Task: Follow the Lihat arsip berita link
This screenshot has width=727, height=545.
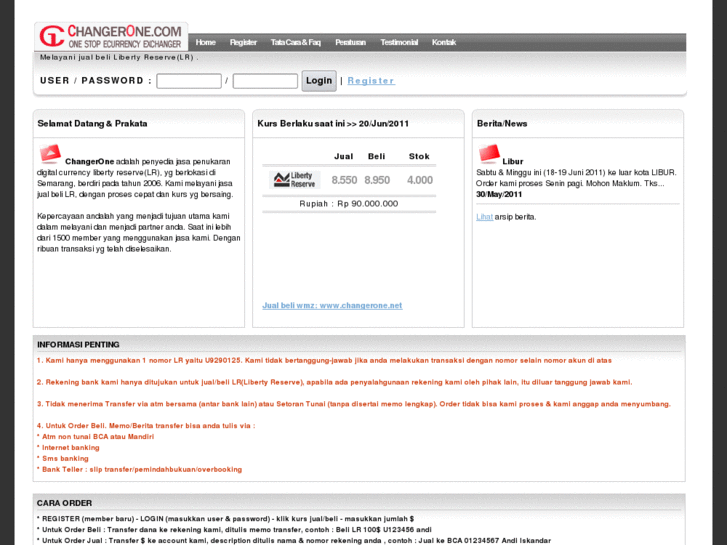Action: (x=485, y=217)
